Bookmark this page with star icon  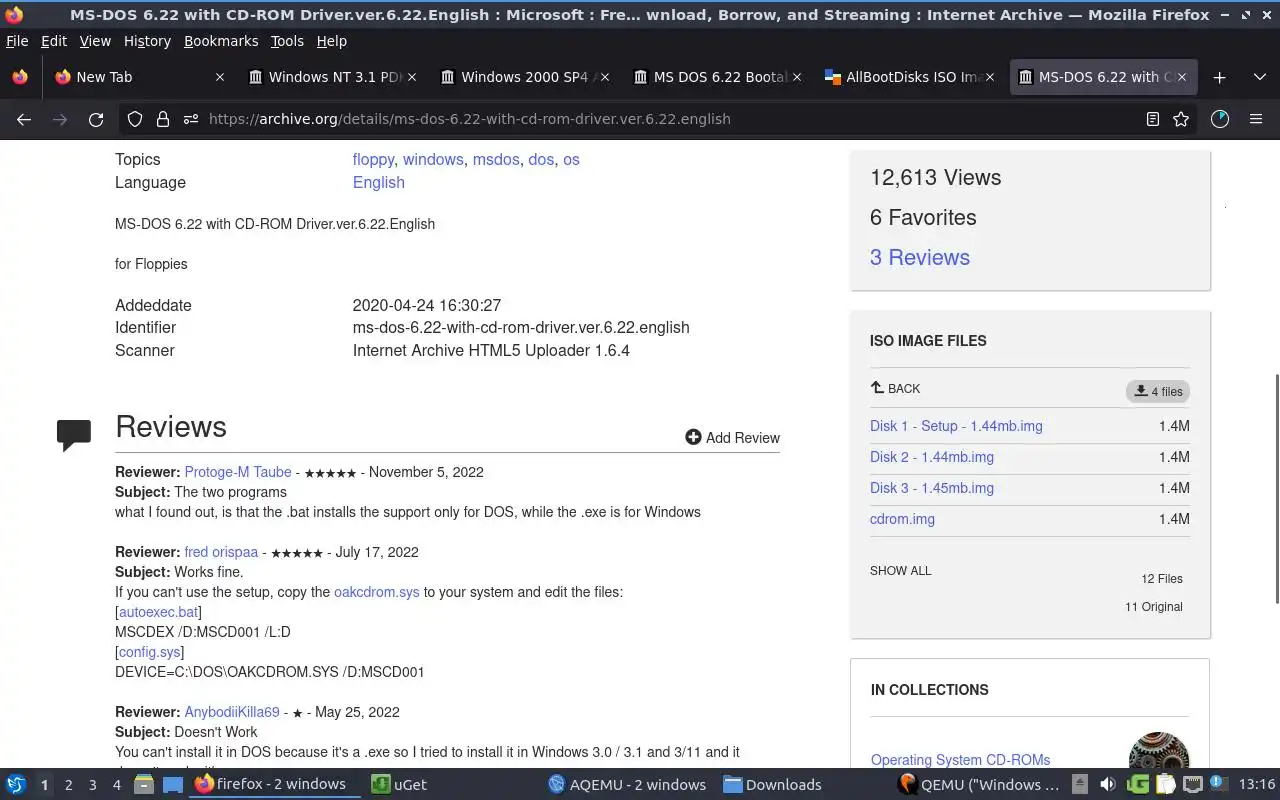tap(1181, 119)
